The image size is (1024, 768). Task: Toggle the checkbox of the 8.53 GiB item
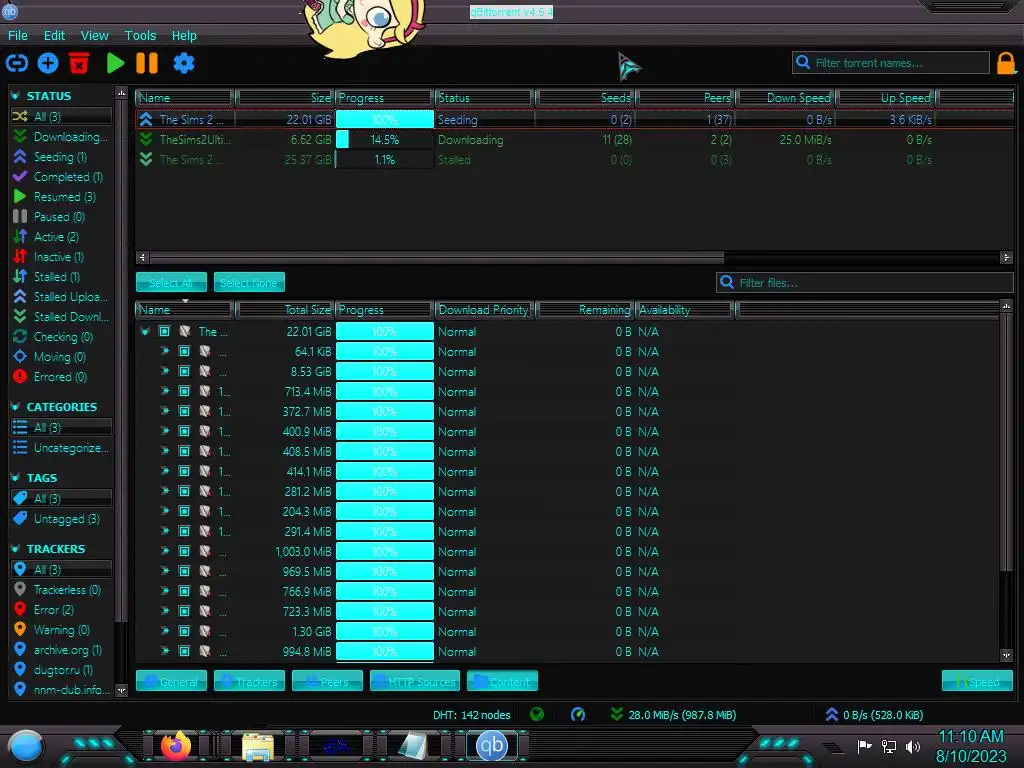pos(185,372)
